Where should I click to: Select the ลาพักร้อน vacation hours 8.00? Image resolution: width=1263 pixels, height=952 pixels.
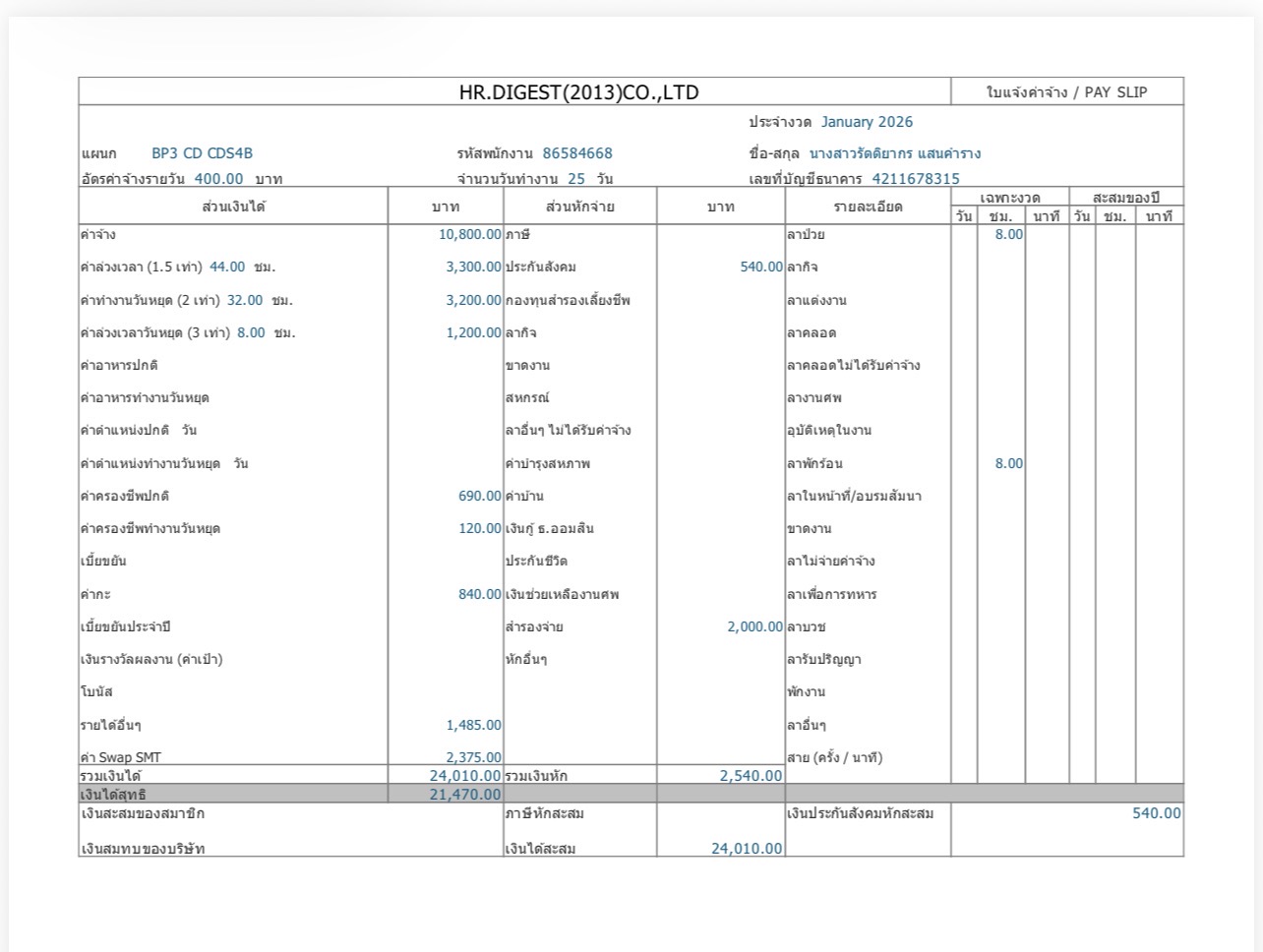[1008, 463]
